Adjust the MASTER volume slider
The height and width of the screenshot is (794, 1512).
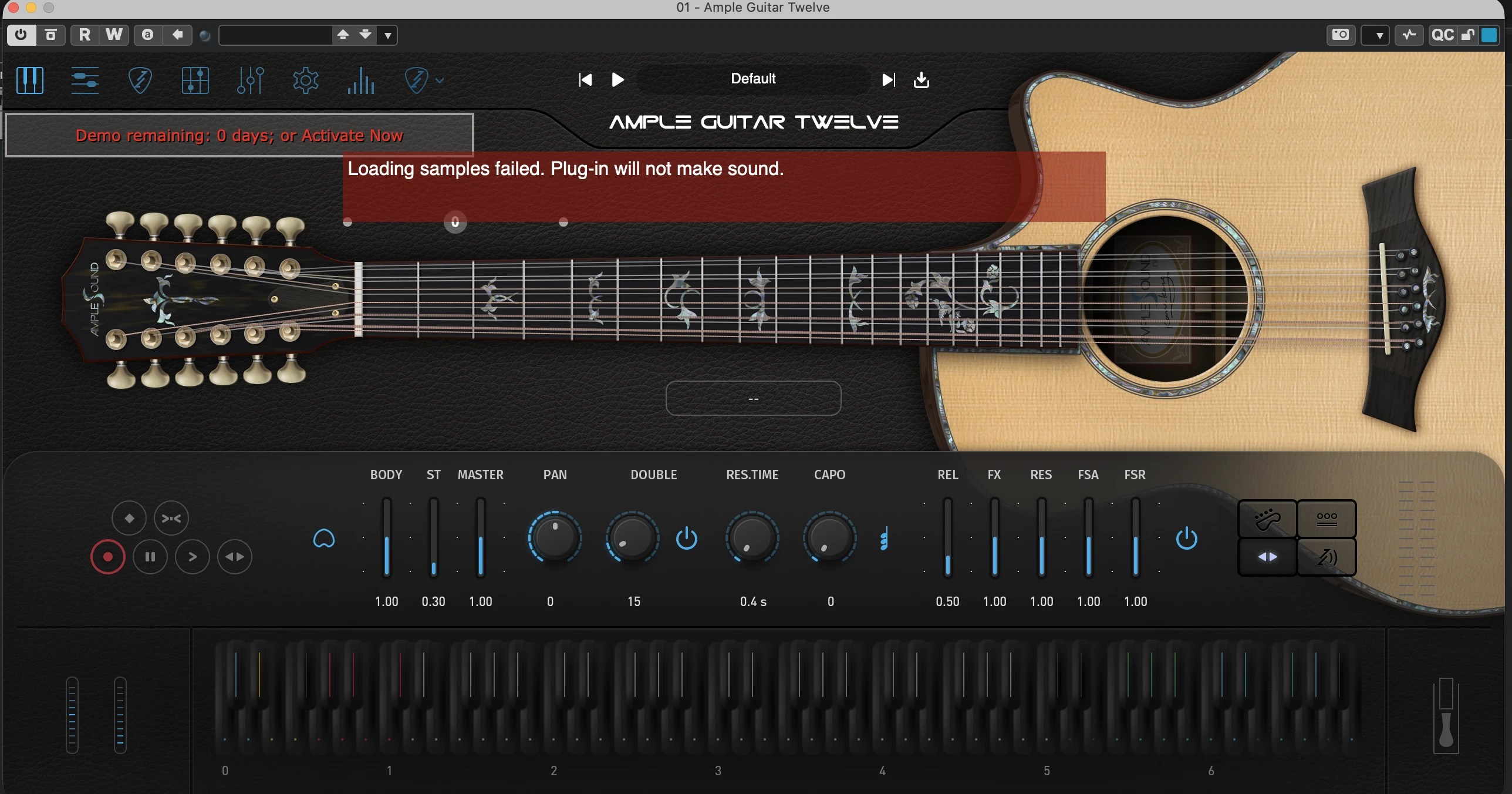click(x=481, y=537)
